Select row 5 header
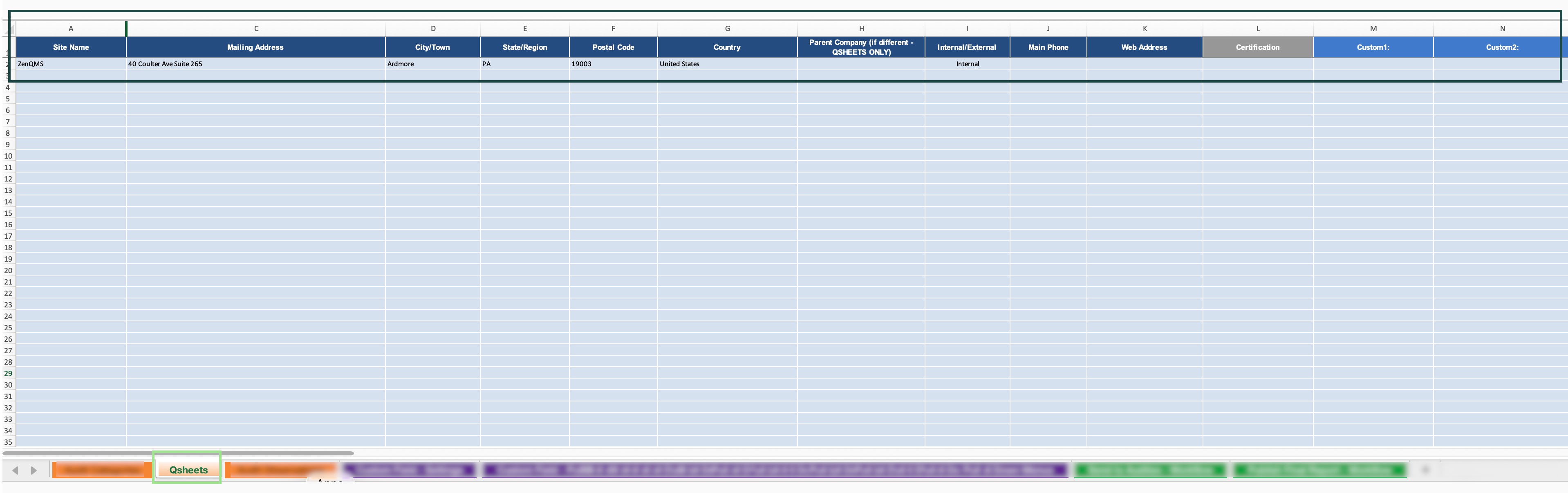 (x=8, y=99)
